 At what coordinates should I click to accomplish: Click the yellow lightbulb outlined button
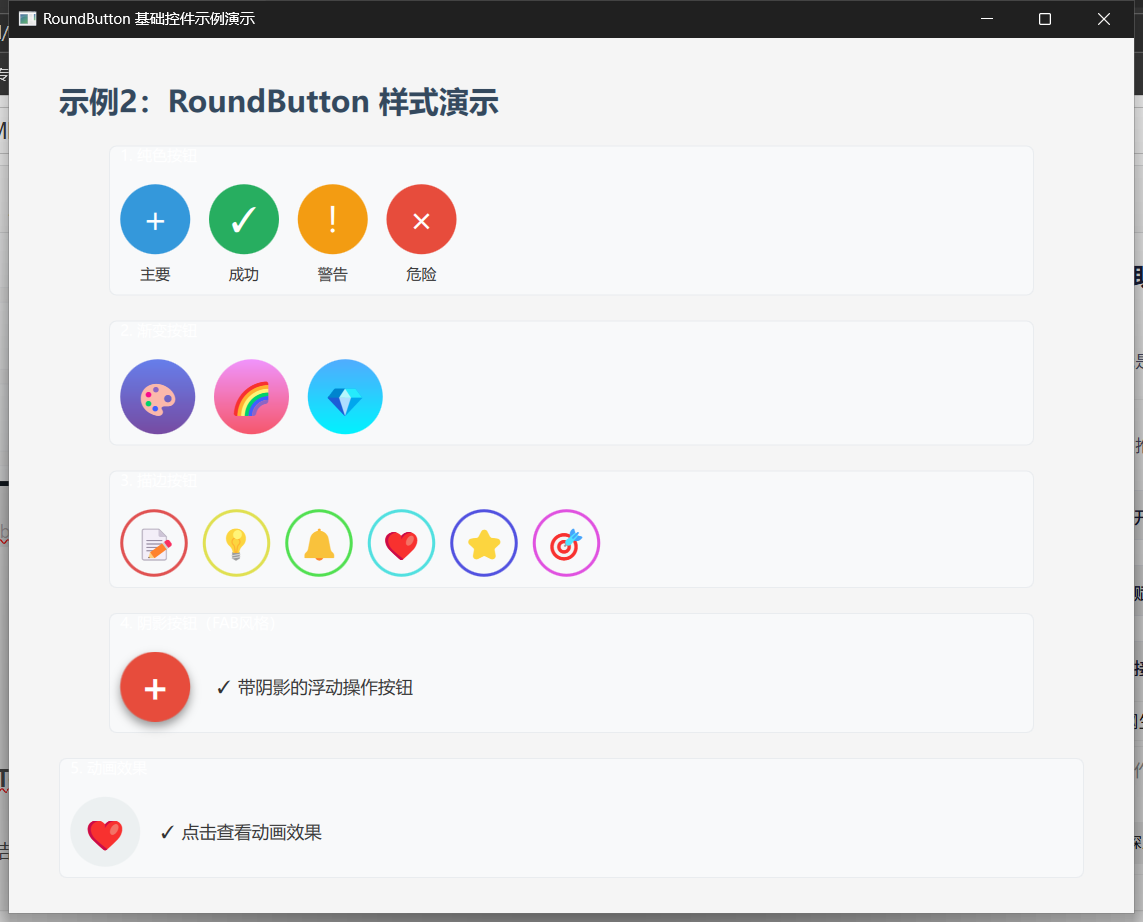pyautogui.click(x=236, y=543)
